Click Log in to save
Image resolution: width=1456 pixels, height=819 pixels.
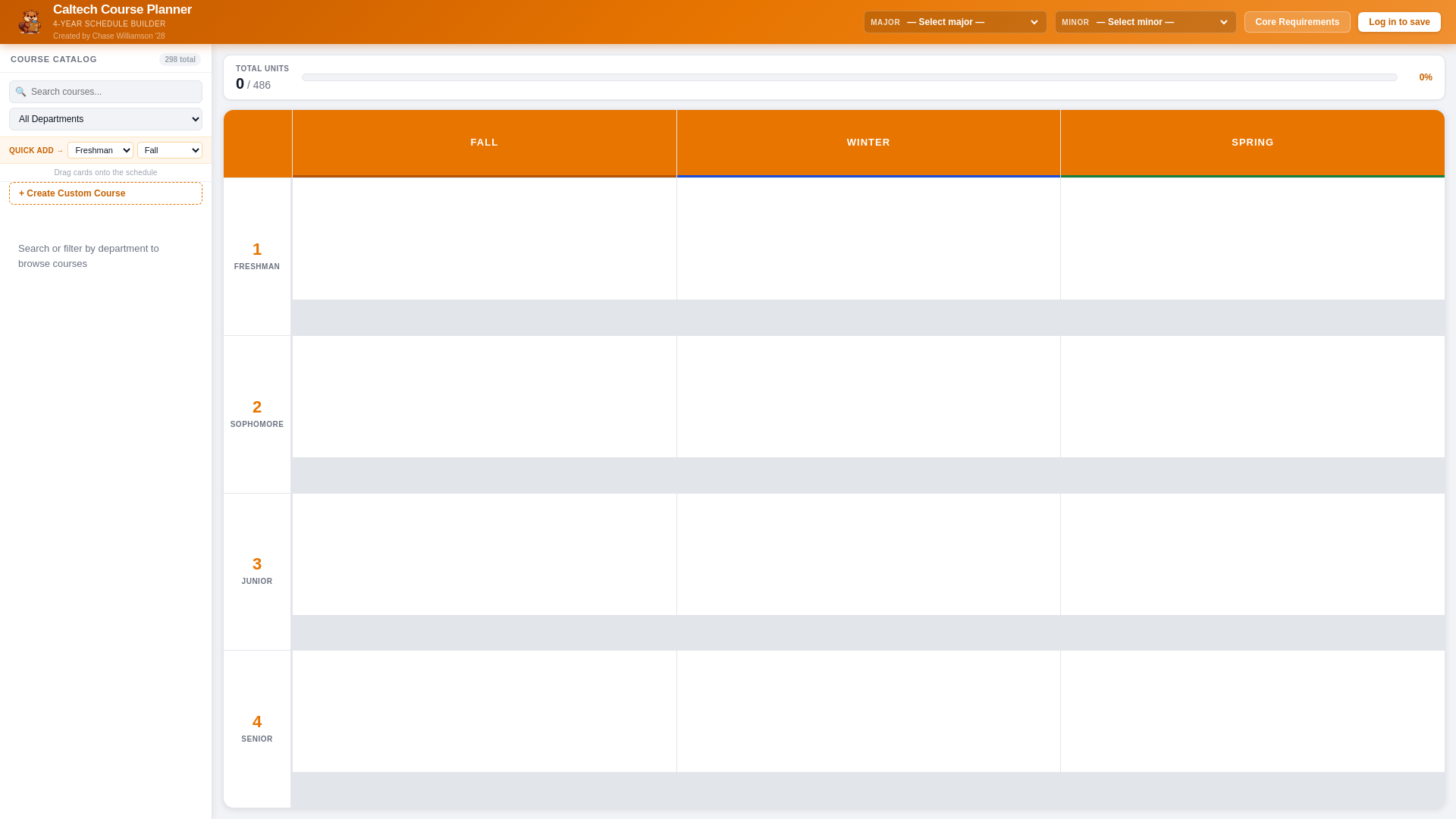(1399, 22)
